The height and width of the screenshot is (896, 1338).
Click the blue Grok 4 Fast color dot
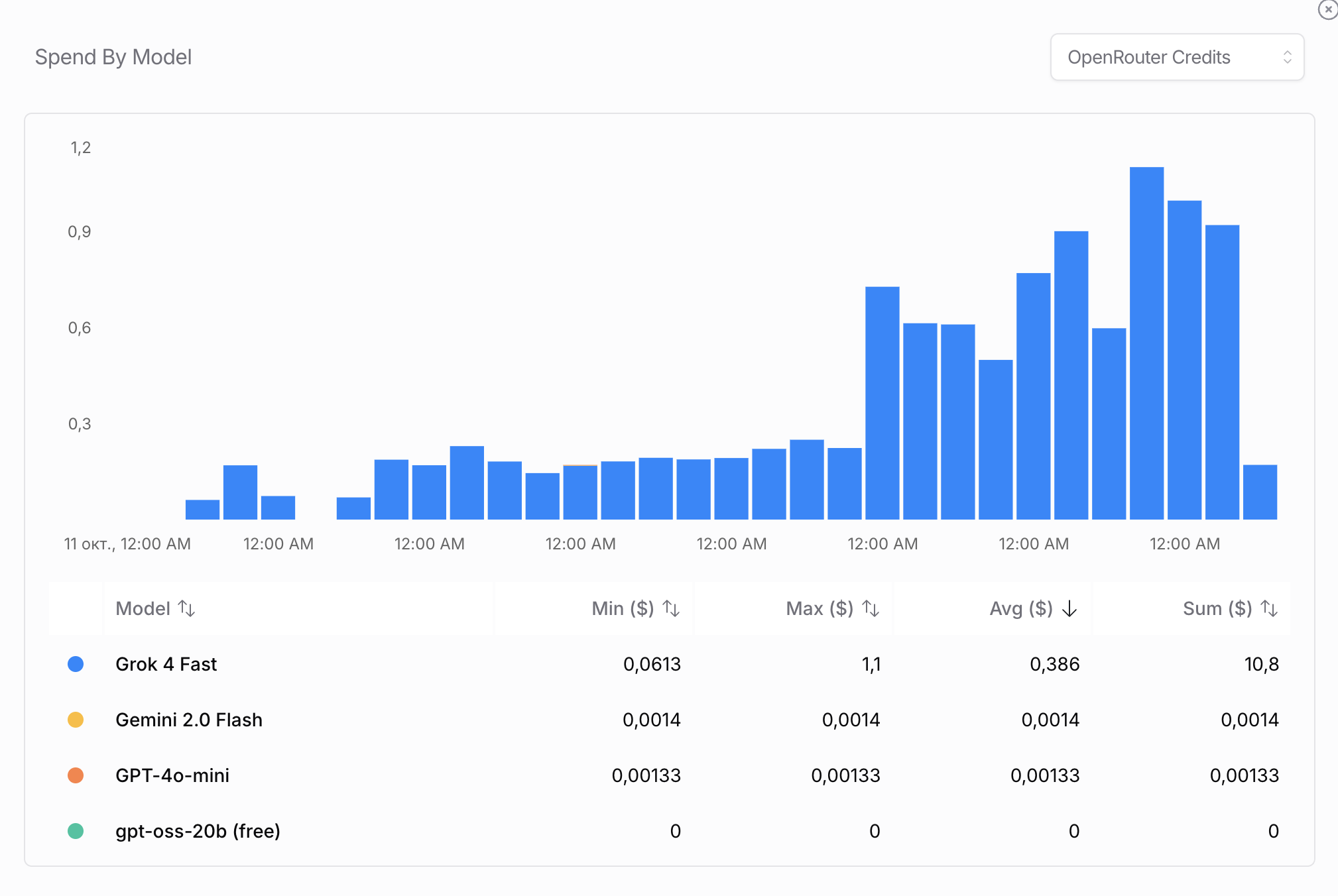click(76, 664)
